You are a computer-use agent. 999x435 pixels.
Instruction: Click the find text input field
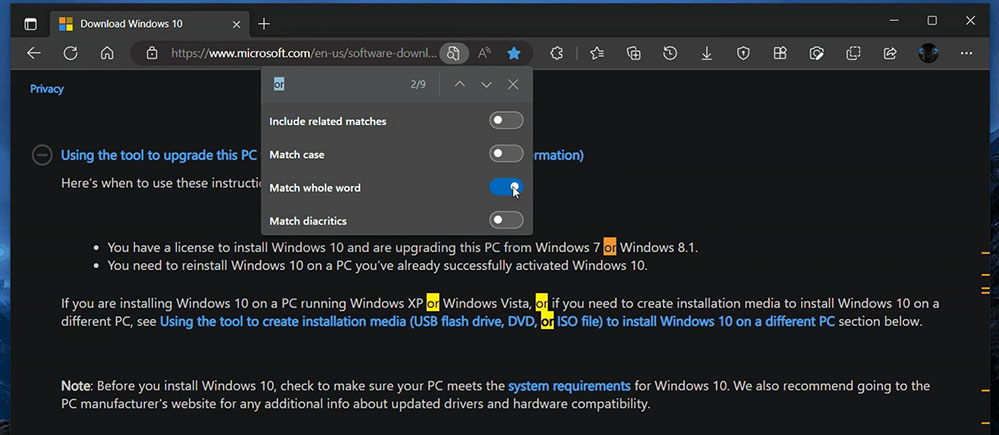tap(338, 85)
